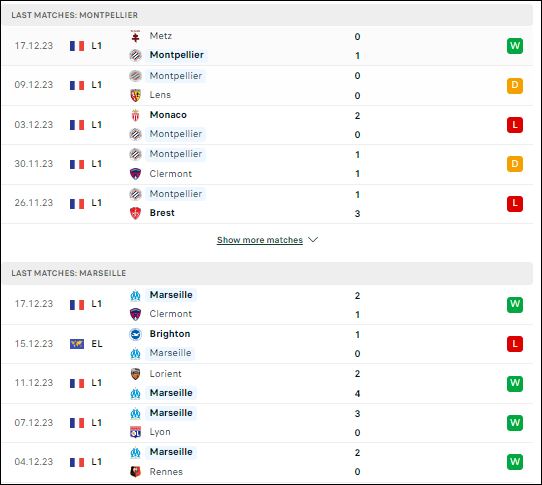Click the Lyon club crest icon
The width and height of the screenshot is (542, 485).
136,432
